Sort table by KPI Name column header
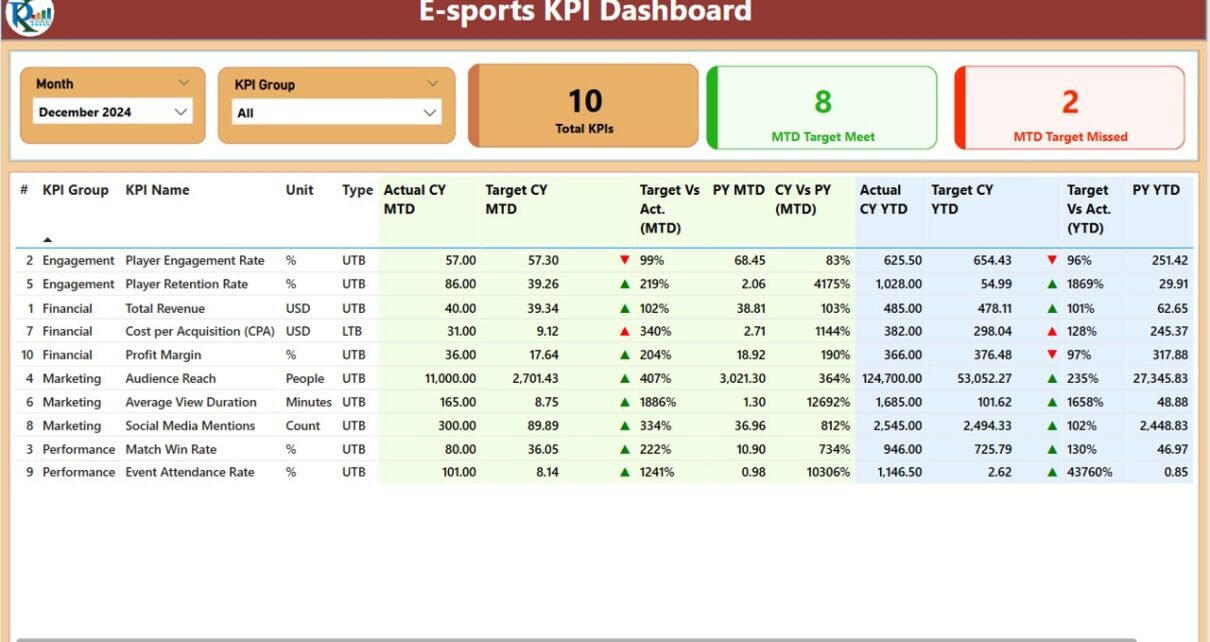 pyautogui.click(x=157, y=190)
